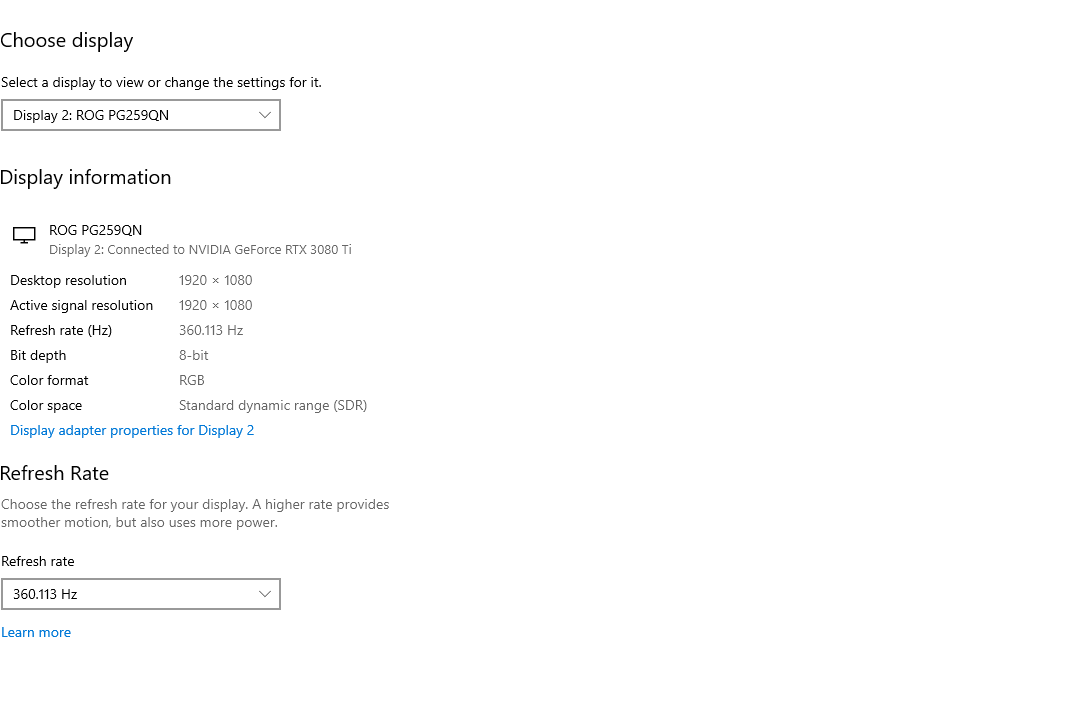Image resolution: width=1078 pixels, height=723 pixels.
Task: Click the chevron arrow on the display selector
Action: [x=265, y=115]
